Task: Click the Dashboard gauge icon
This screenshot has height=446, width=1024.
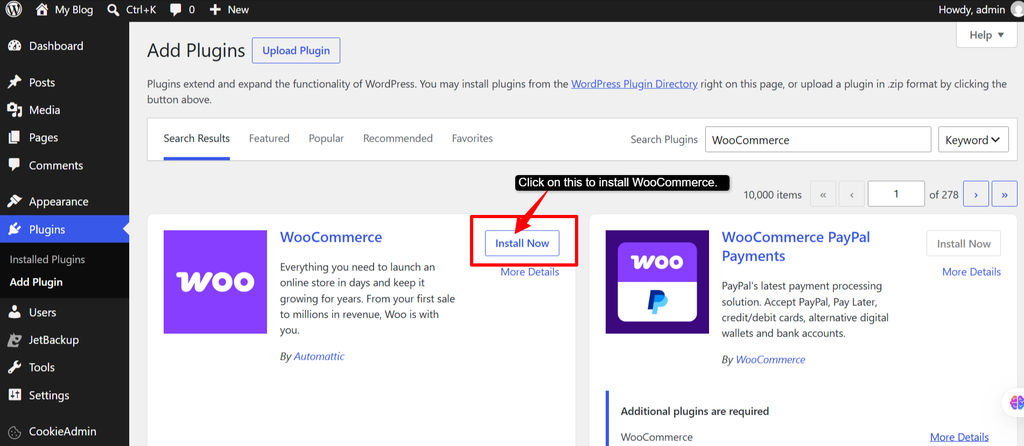Action: click(14, 46)
